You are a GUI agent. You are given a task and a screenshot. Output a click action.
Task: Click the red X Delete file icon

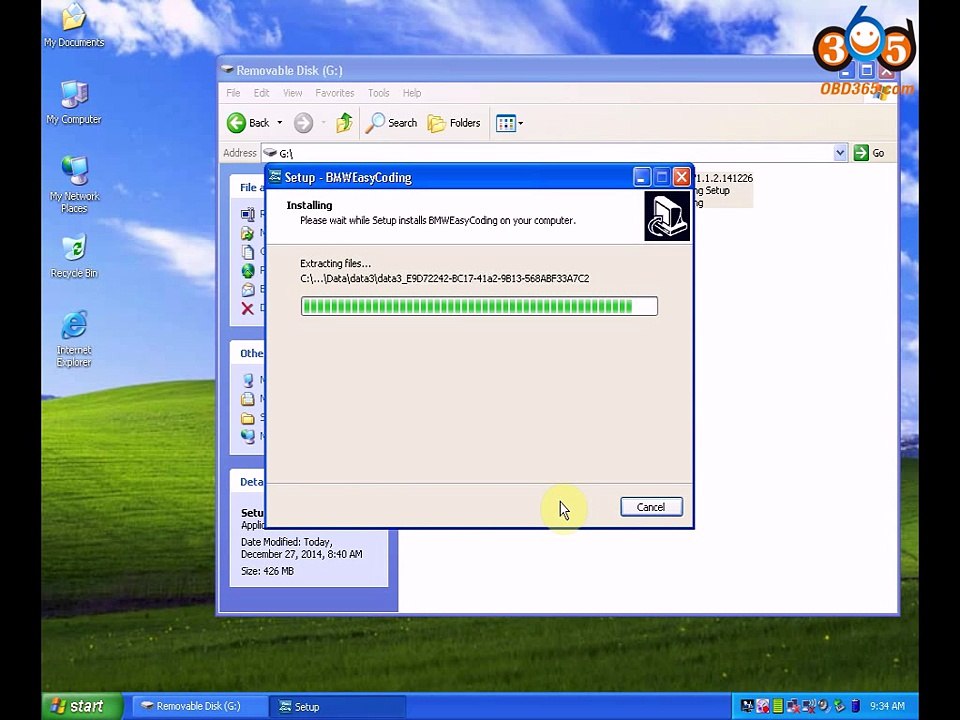tap(247, 308)
